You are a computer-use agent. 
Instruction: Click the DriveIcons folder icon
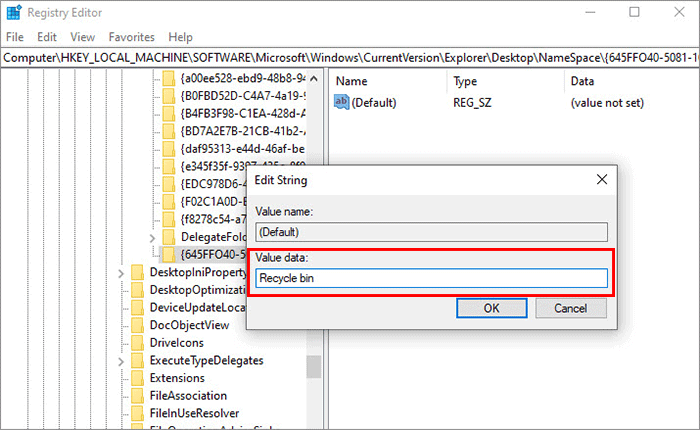pyautogui.click(x=138, y=343)
